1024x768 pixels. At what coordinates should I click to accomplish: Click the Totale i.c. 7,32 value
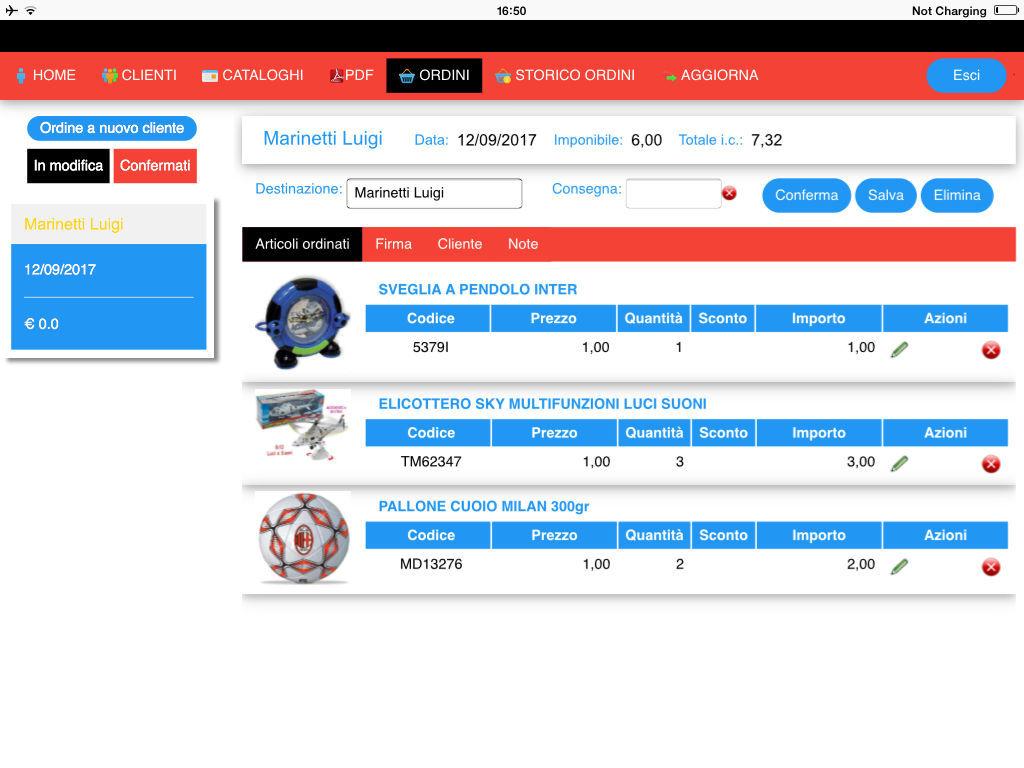766,140
